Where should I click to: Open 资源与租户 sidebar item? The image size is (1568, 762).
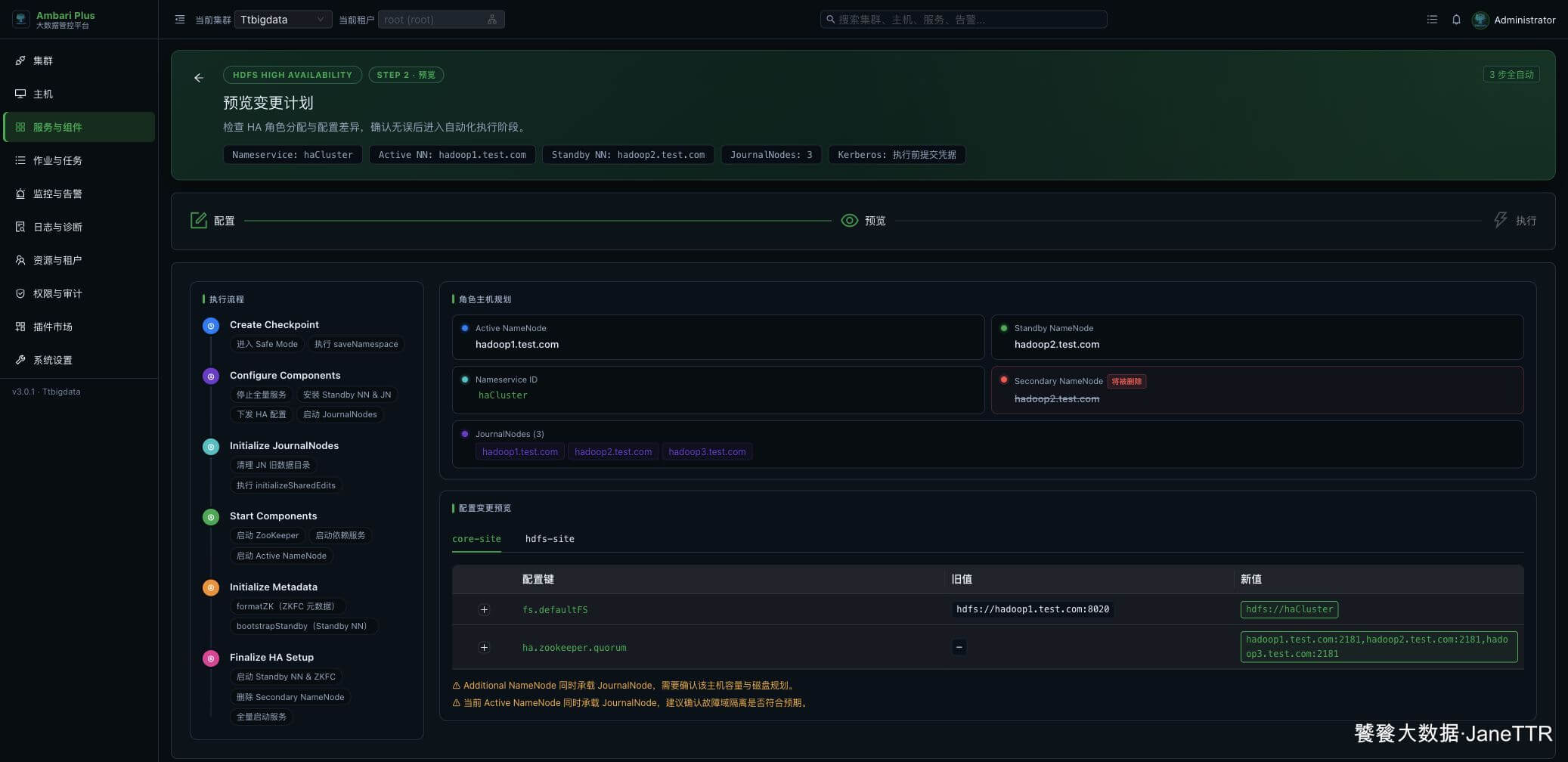click(x=79, y=260)
